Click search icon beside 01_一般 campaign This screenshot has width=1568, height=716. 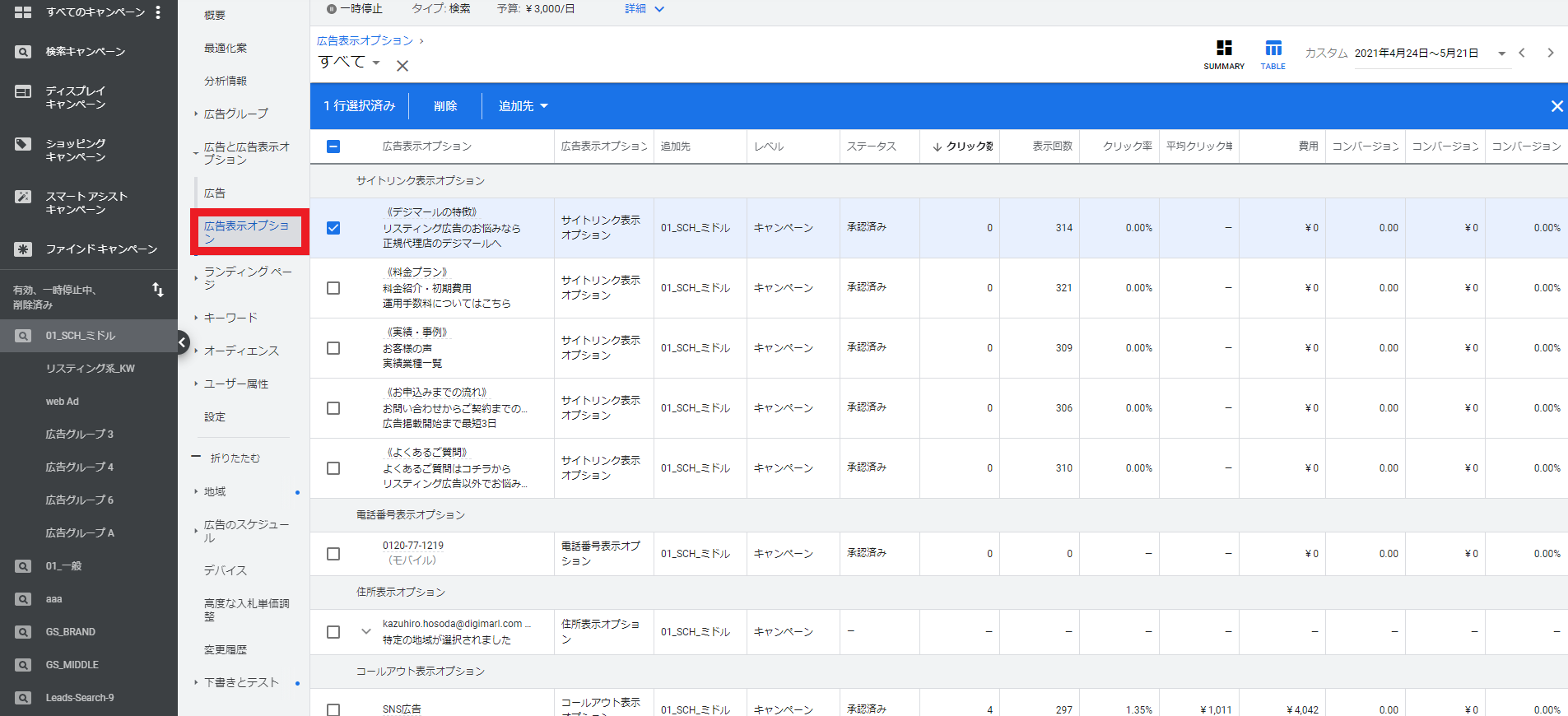pos(23,566)
